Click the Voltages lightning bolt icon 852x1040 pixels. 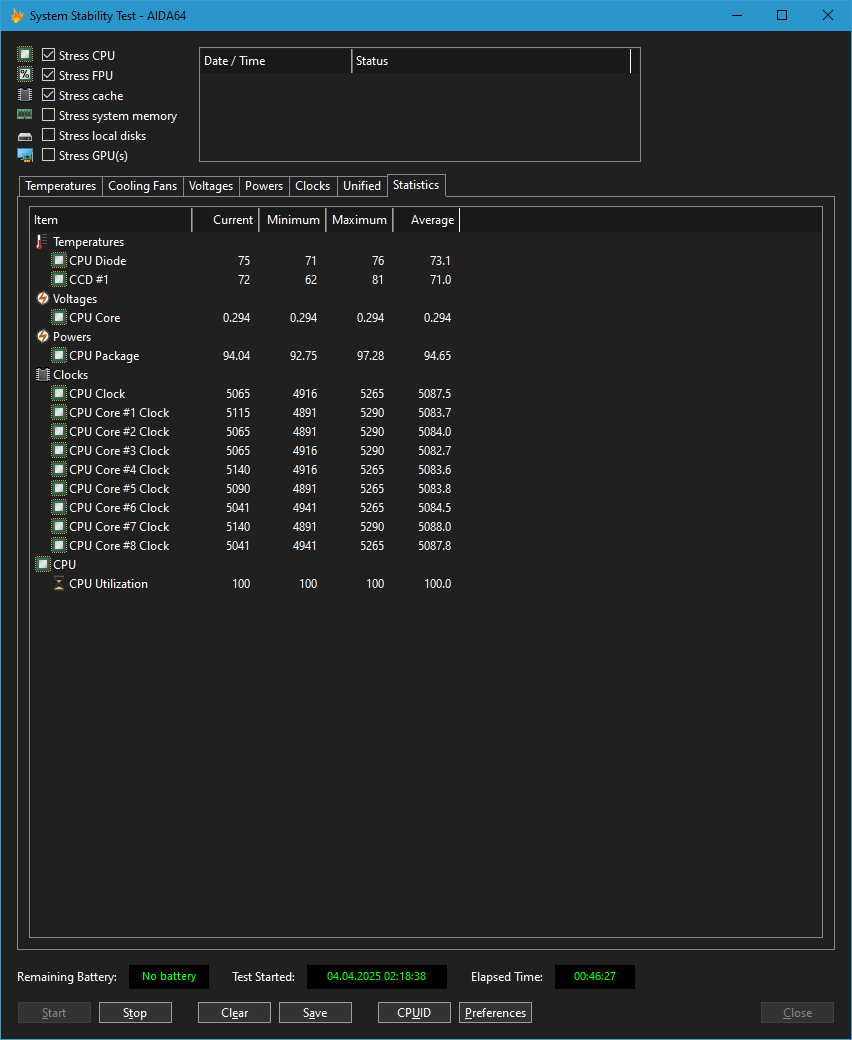tap(42, 299)
